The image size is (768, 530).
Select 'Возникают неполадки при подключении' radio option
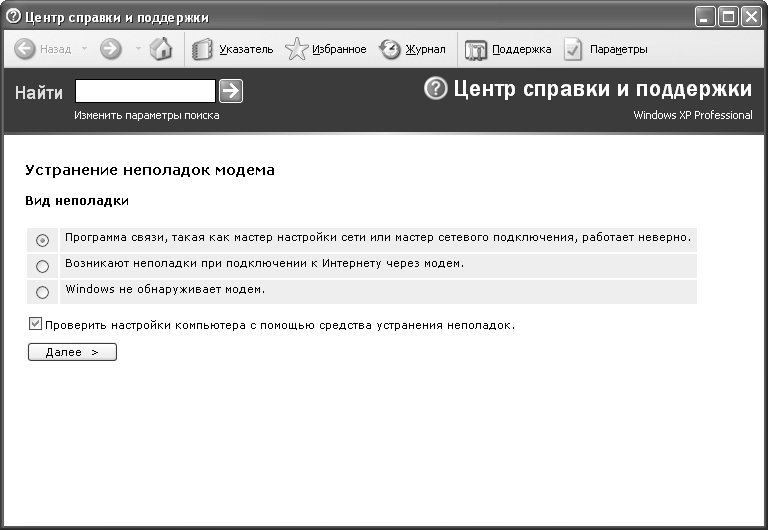coord(42,266)
